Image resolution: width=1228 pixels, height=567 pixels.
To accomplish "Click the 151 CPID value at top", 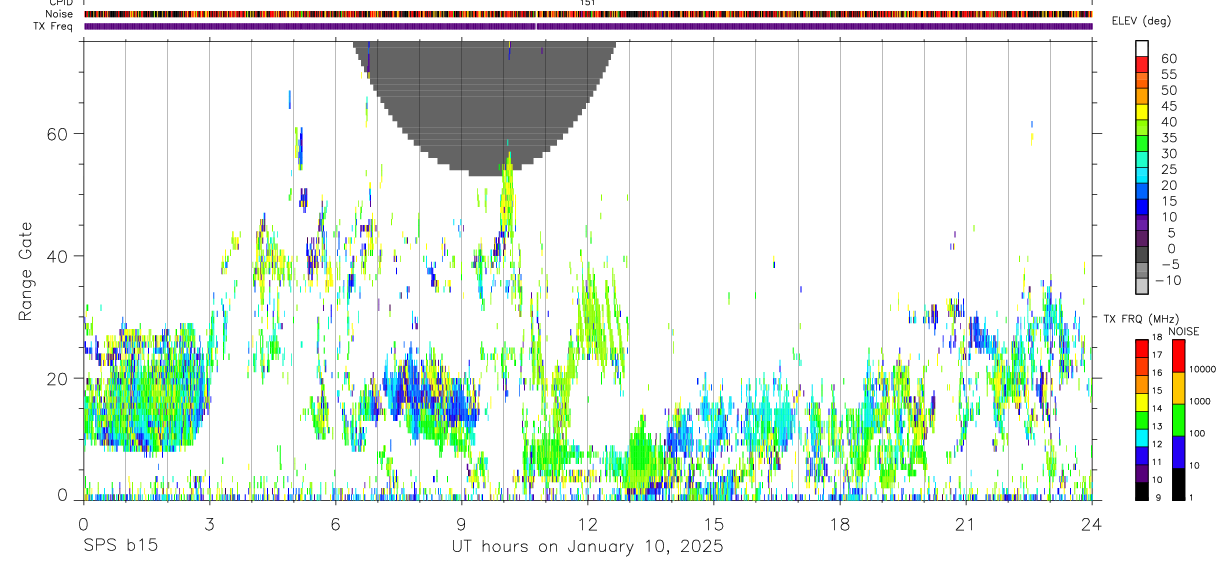I will [x=588, y=3].
